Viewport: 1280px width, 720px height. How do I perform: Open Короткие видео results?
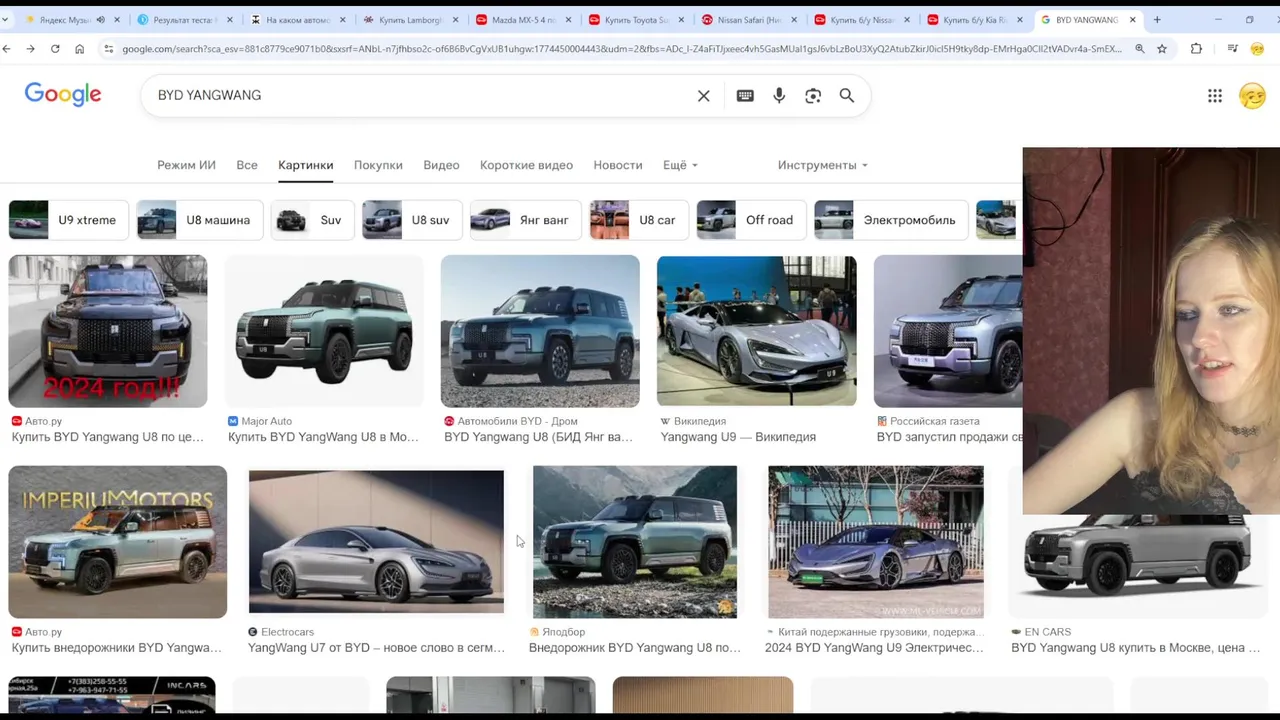pos(526,165)
